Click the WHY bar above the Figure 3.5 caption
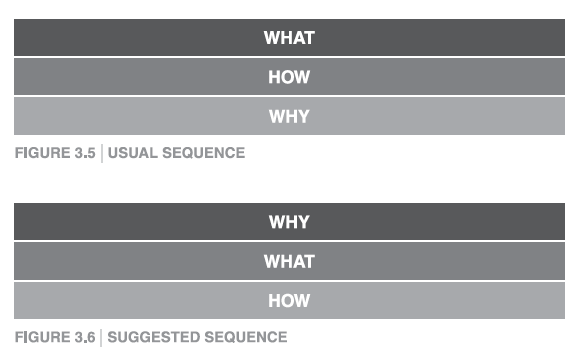Viewport: 582px width, 361px height. tap(289, 116)
